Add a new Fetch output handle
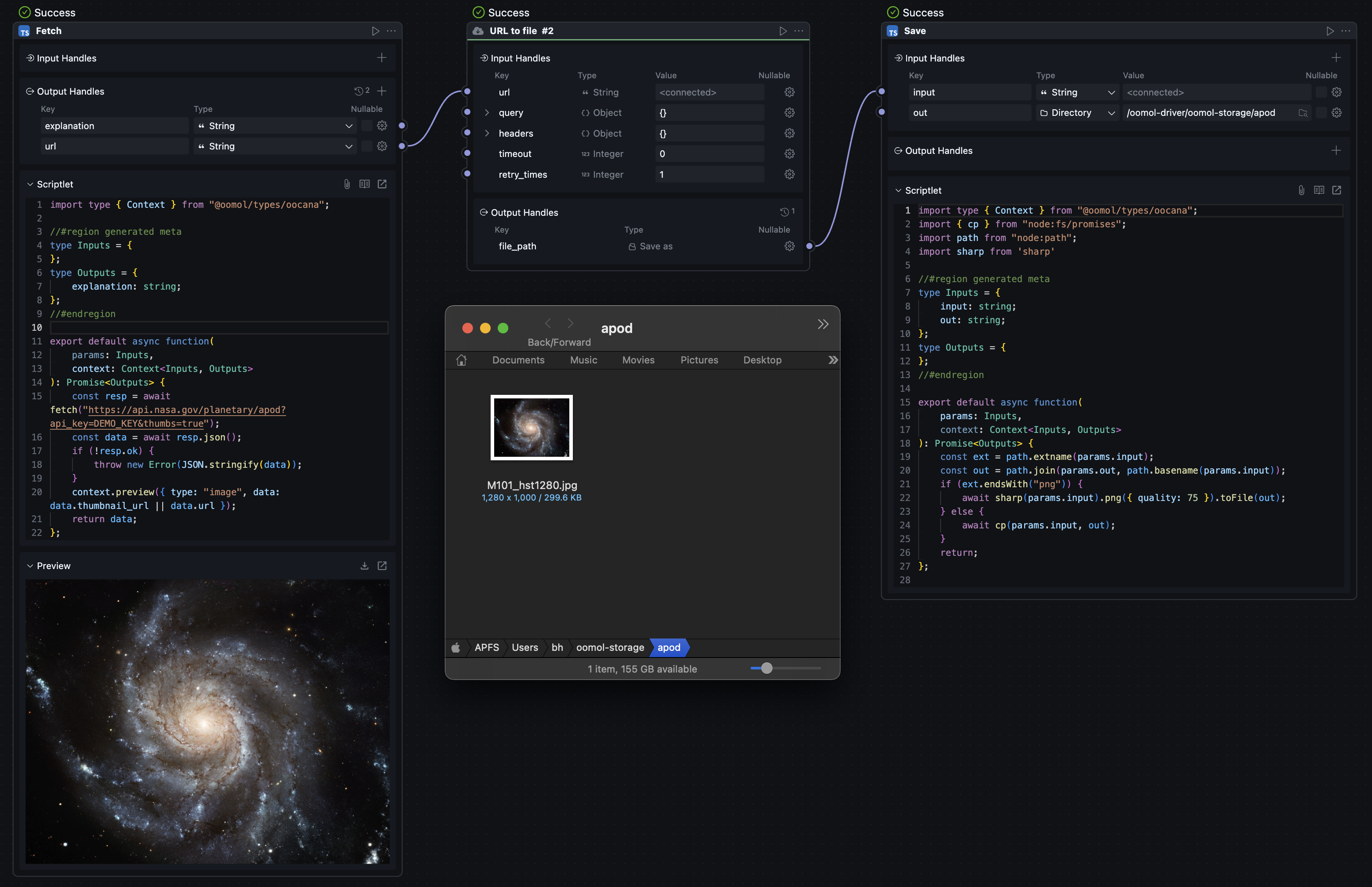The width and height of the screenshot is (1372, 887). pos(382,91)
